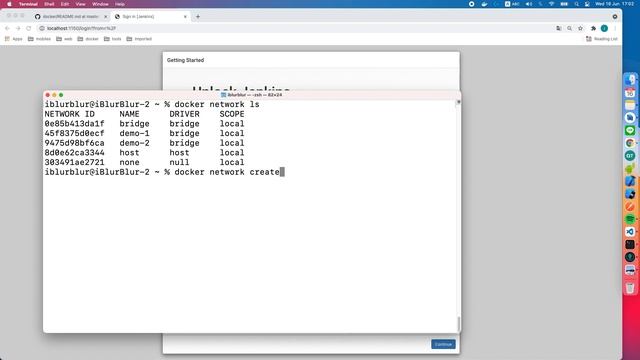Click the Docker whale menu bar icon

click(x=484, y=4)
